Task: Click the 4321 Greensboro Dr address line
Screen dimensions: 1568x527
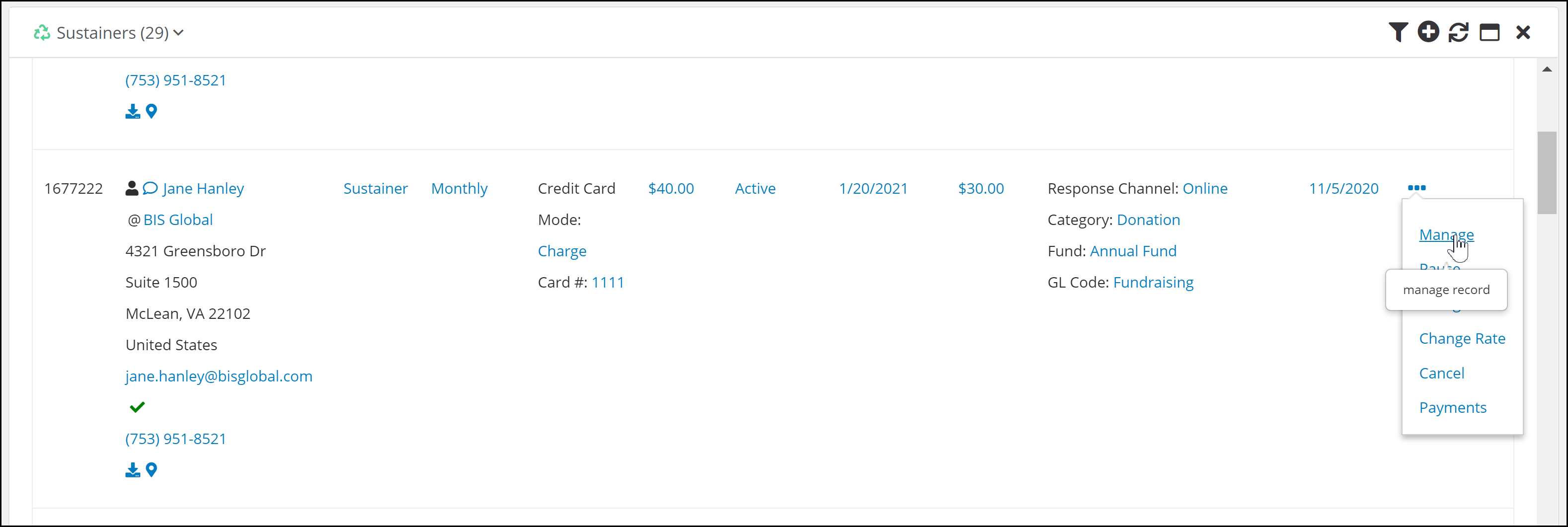Action: click(x=195, y=251)
